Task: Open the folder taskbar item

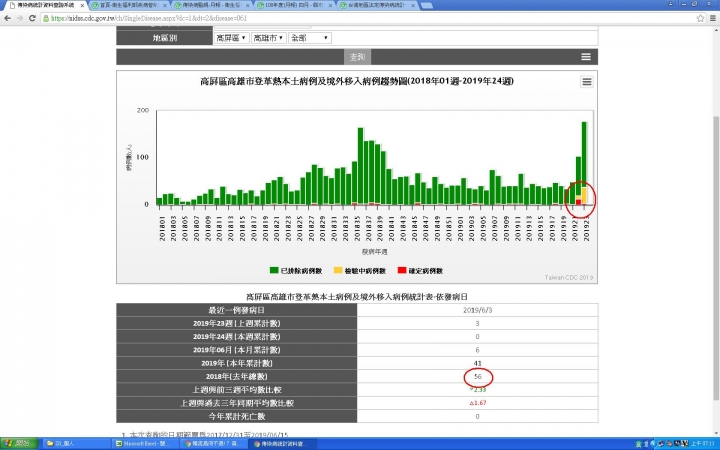Action: point(76,444)
